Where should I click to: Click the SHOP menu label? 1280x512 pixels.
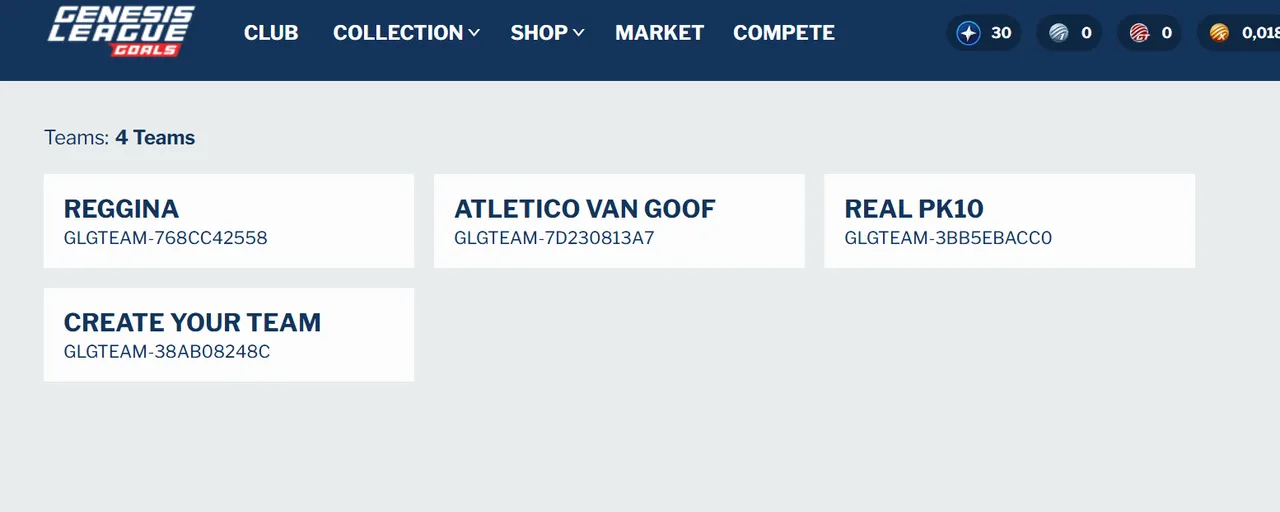click(539, 33)
